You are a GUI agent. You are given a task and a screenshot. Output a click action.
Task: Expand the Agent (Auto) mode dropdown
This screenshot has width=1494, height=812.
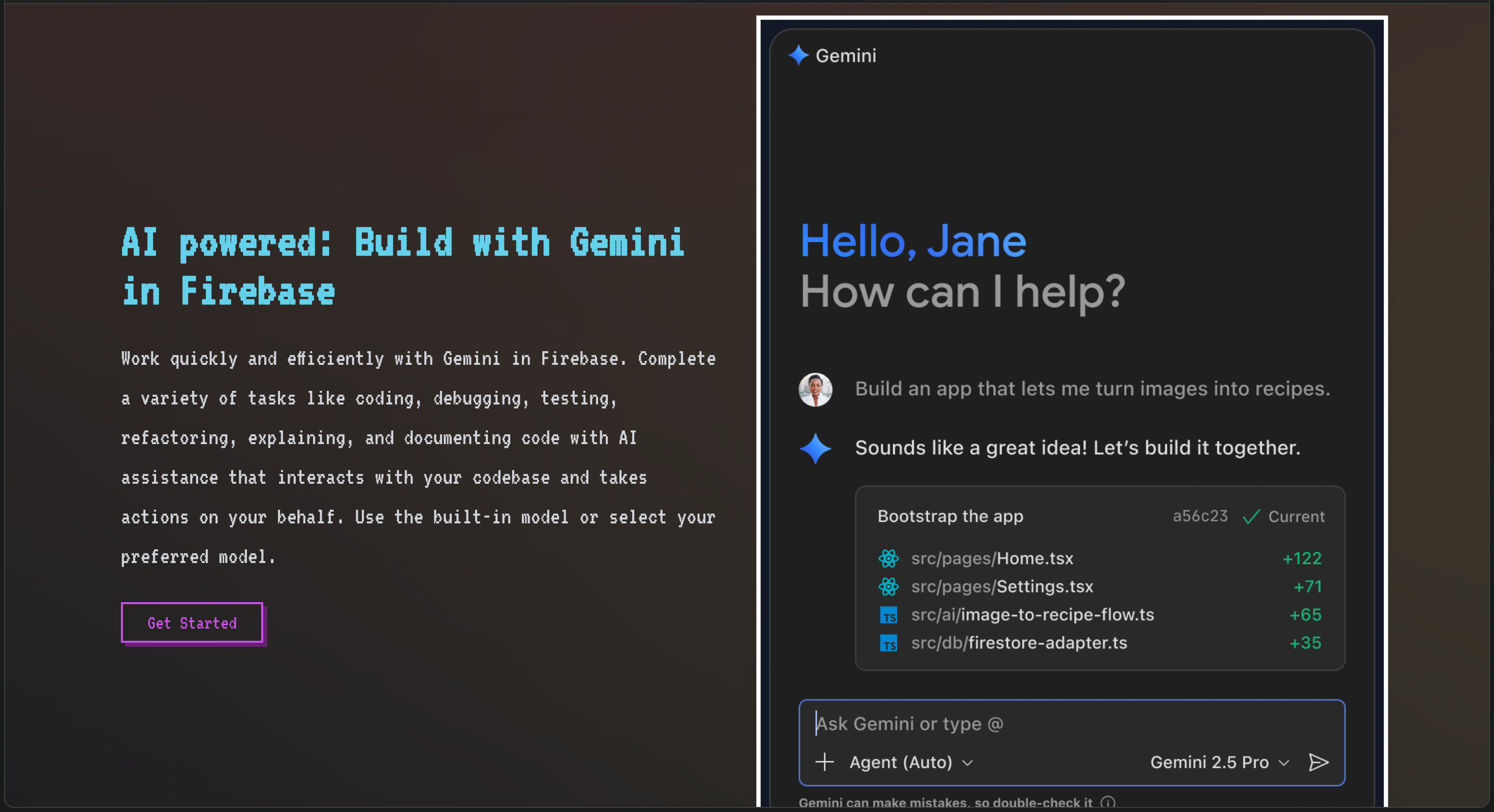(911, 762)
